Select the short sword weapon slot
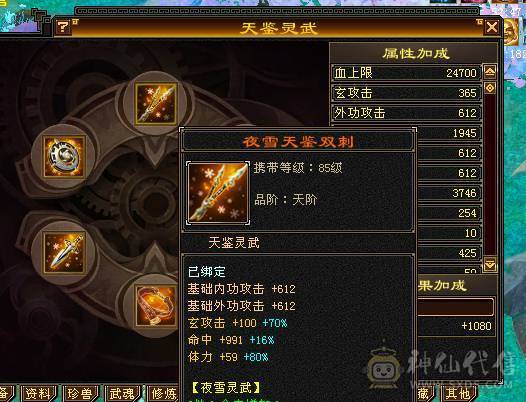The height and width of the screenshot is (402, 526). click(64, 253)
